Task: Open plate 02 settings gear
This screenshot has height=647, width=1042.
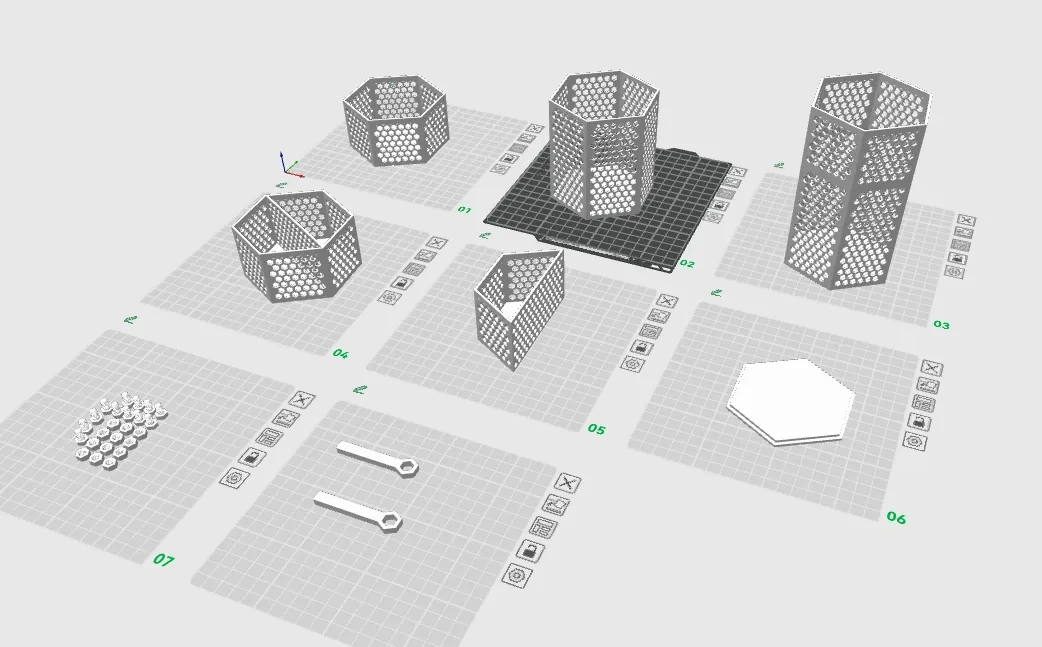Action: coord(714,217)
